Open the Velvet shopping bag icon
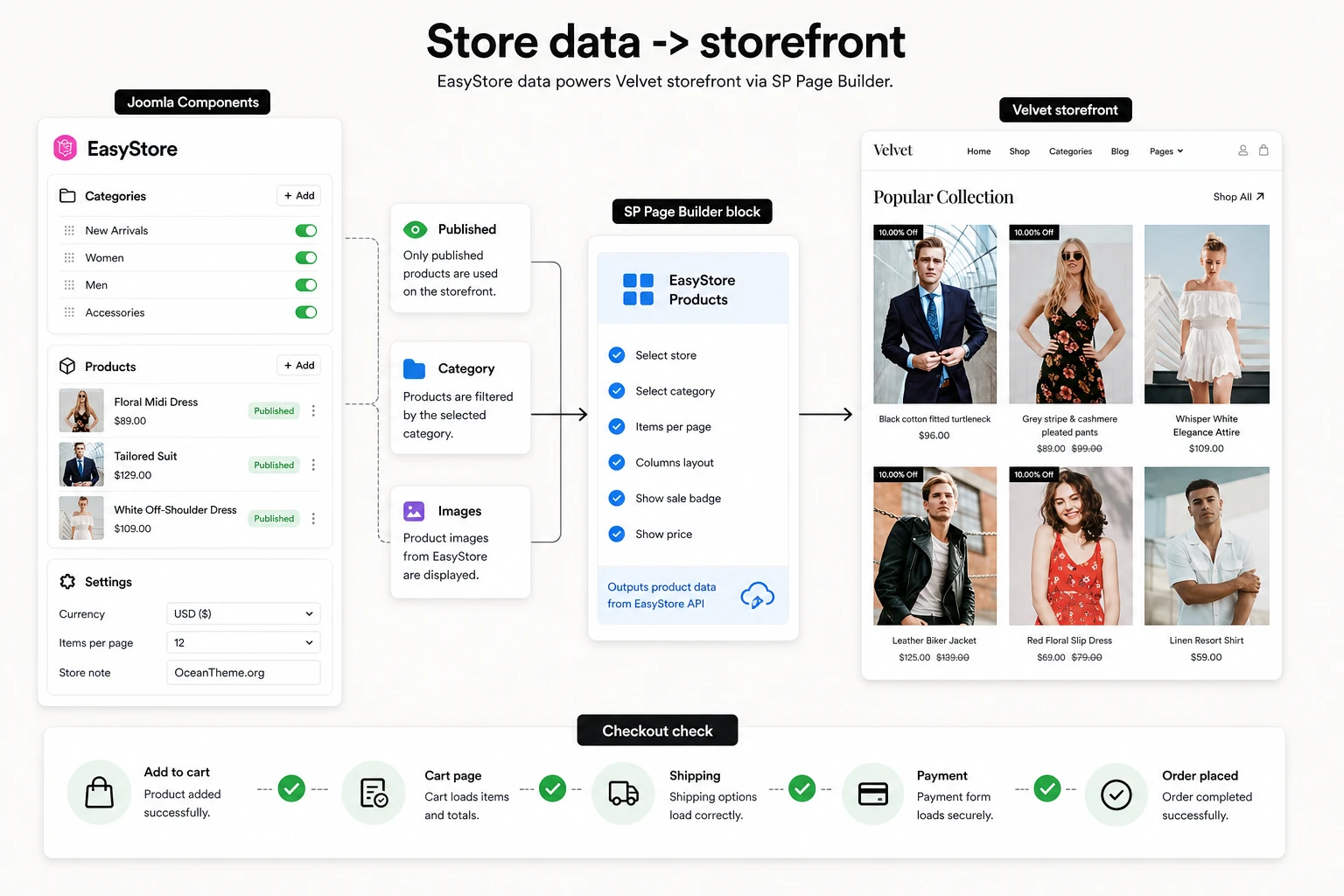The height and width of the screenshot is (896, 1344). (1263, 150)
